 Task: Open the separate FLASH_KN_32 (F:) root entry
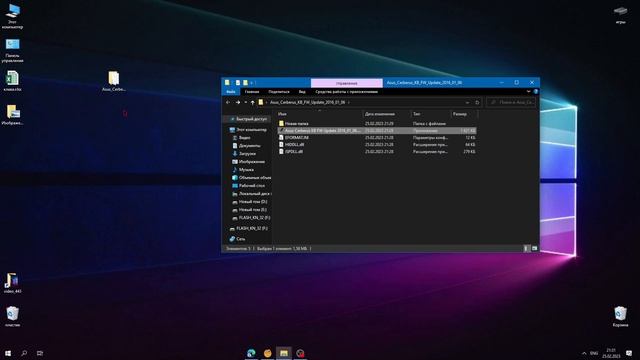coord(249,229)
